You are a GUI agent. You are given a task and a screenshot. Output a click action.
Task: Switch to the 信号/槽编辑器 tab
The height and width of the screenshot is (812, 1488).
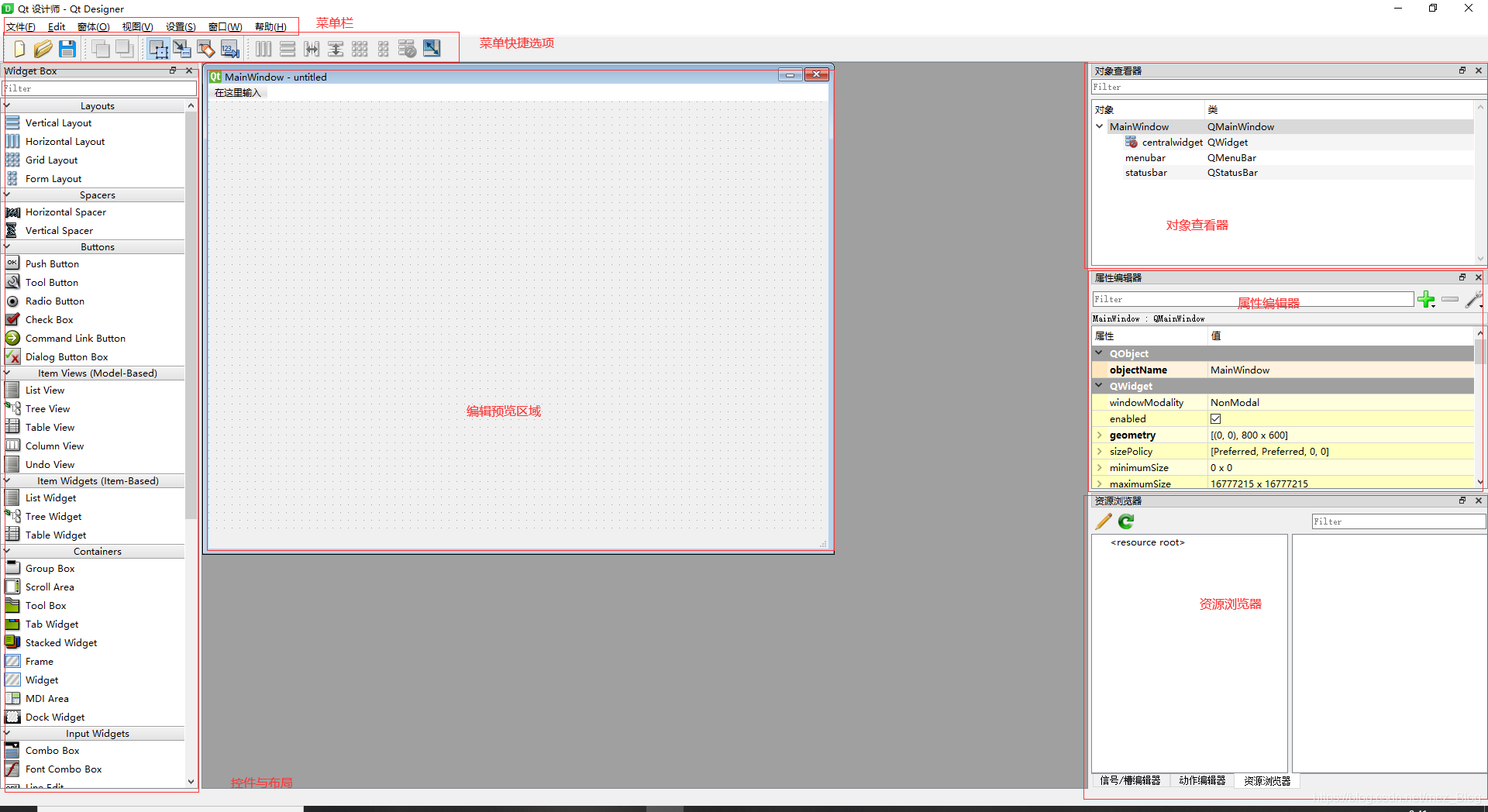pyautogui.click(x=1130, y=781)
